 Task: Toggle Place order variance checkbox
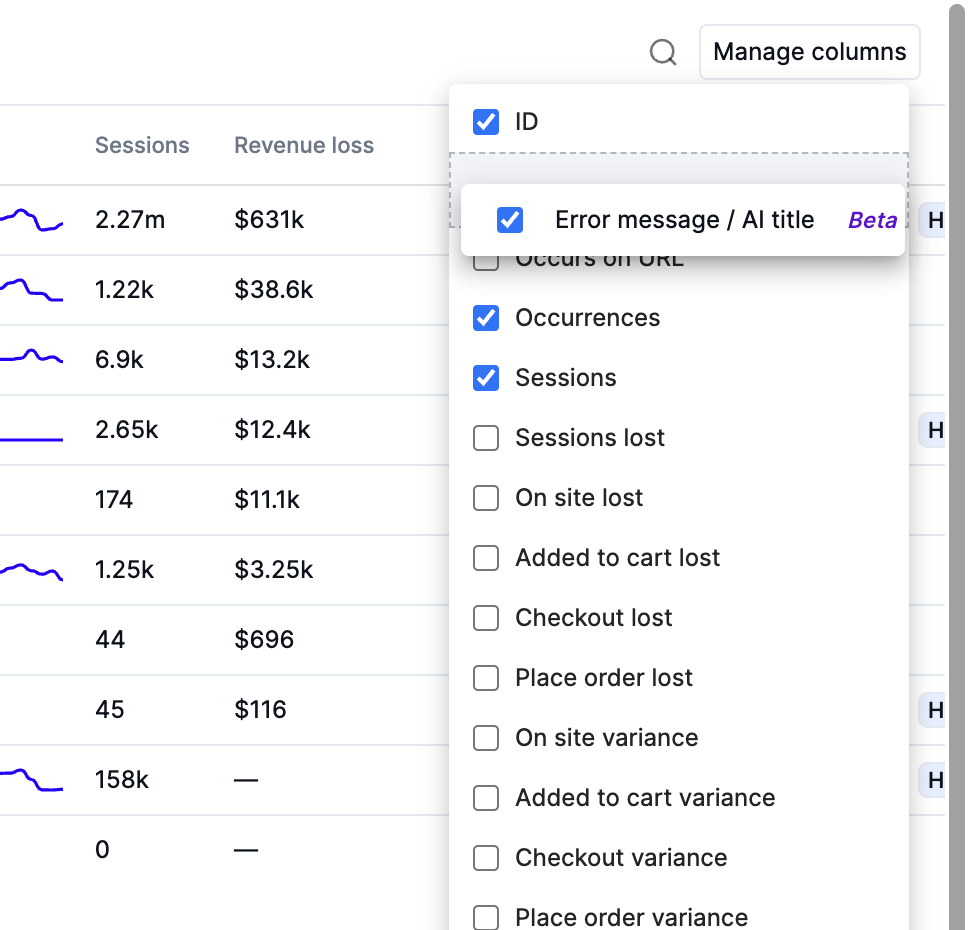[x=486, y=917]
